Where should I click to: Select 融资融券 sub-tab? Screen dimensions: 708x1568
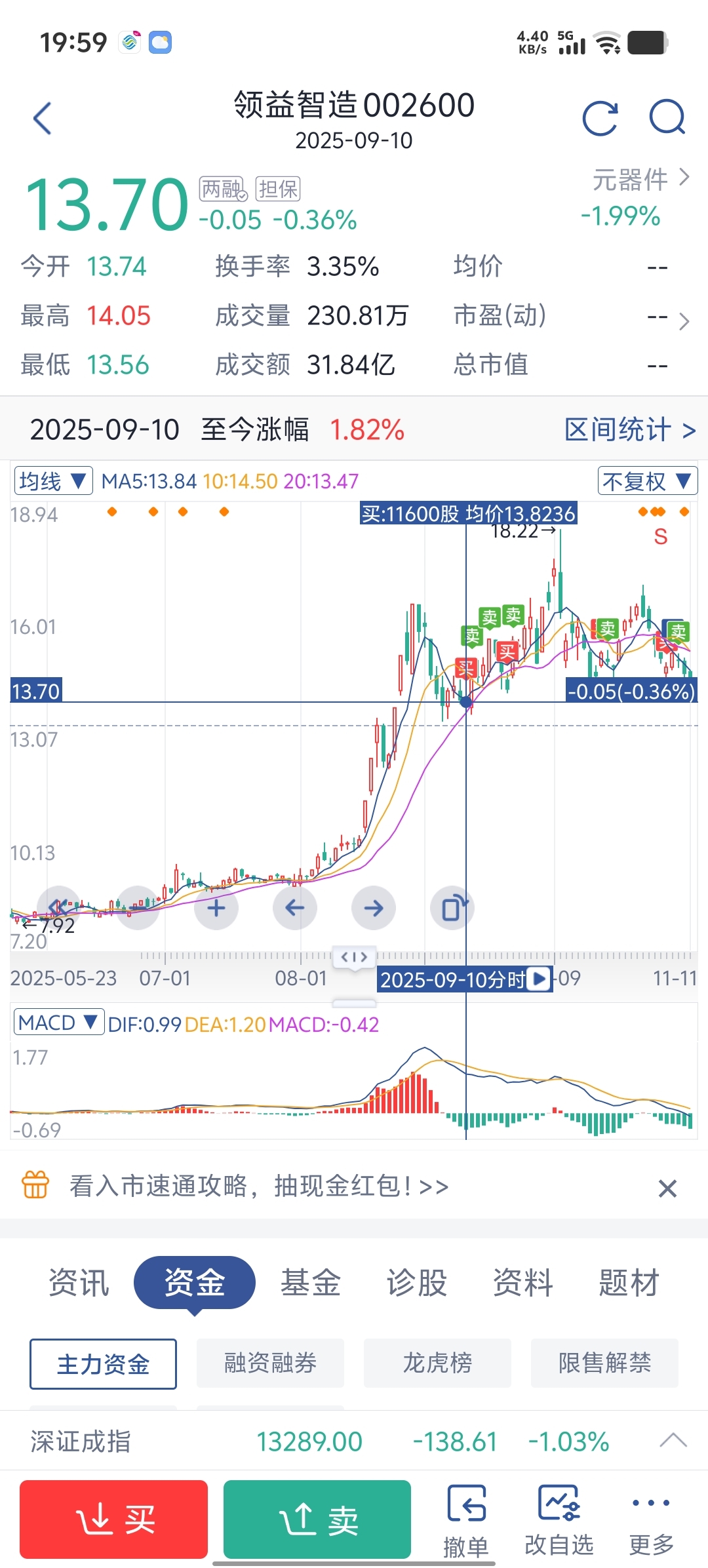[x=270, y=1363]
